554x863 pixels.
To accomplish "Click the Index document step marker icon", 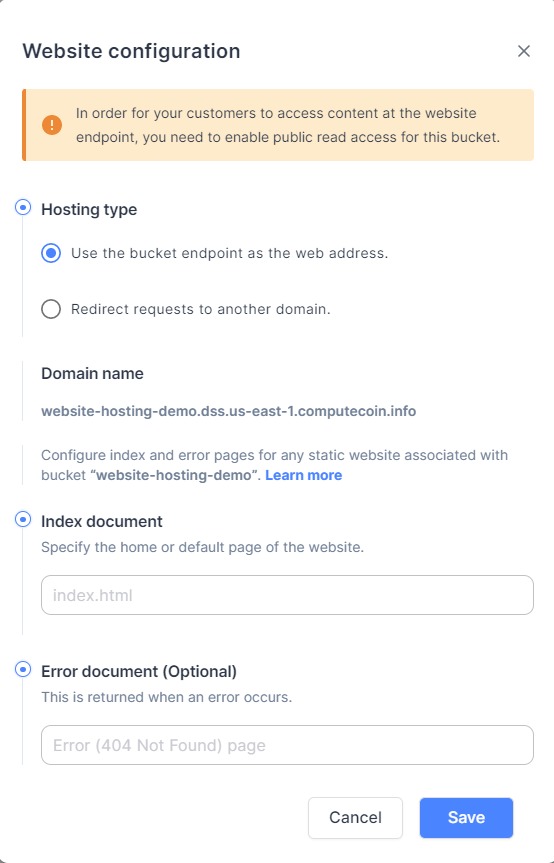I will (x=23, y=519).
